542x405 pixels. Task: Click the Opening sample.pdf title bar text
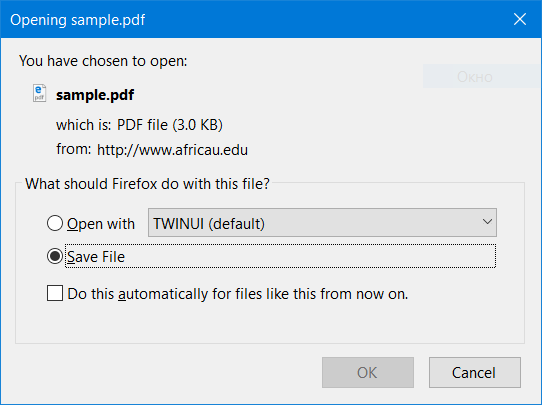78,20
